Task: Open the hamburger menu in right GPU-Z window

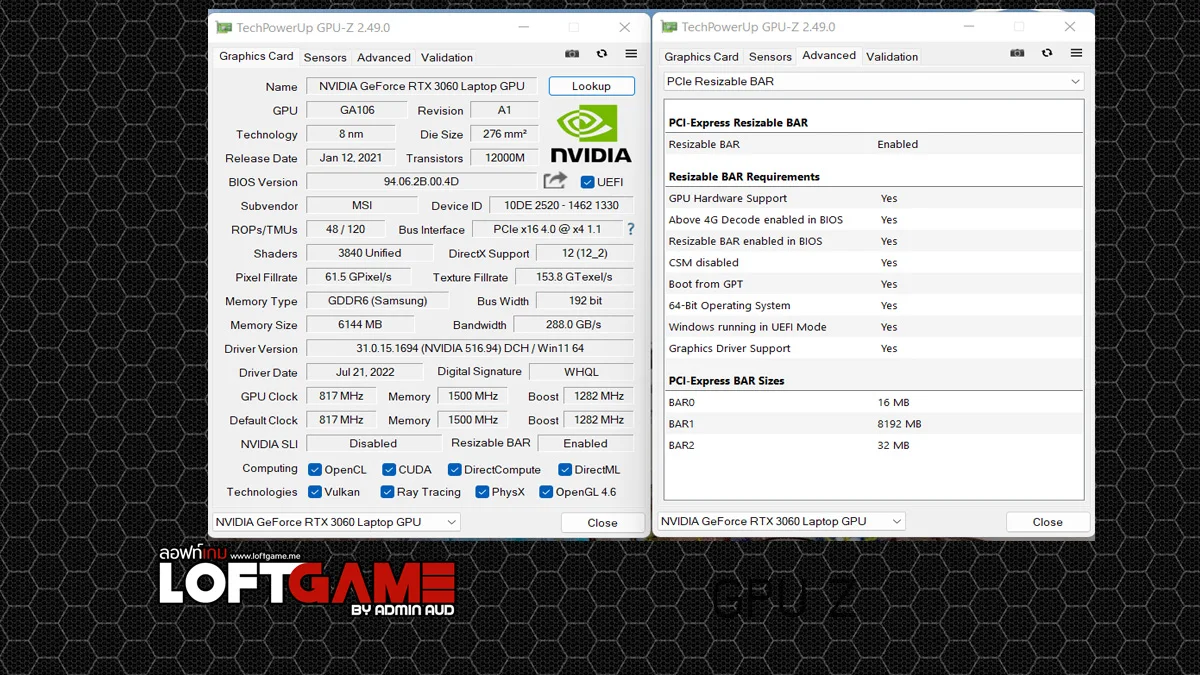Action: [1076, 53]
